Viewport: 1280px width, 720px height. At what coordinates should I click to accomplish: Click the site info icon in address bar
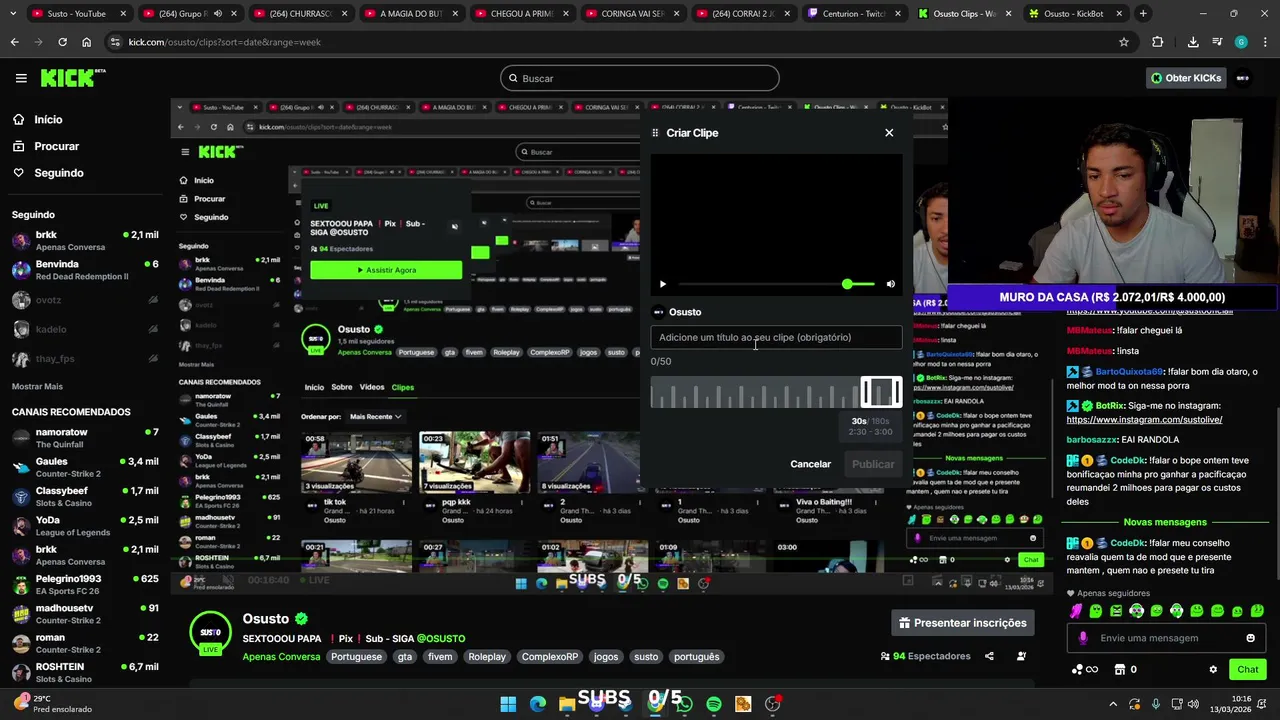[x=116, y=42]
